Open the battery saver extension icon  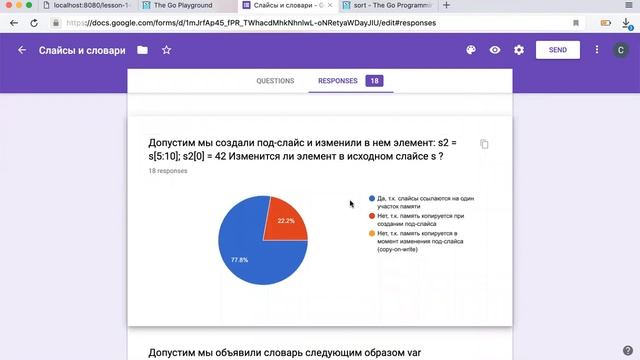(605, 23)
